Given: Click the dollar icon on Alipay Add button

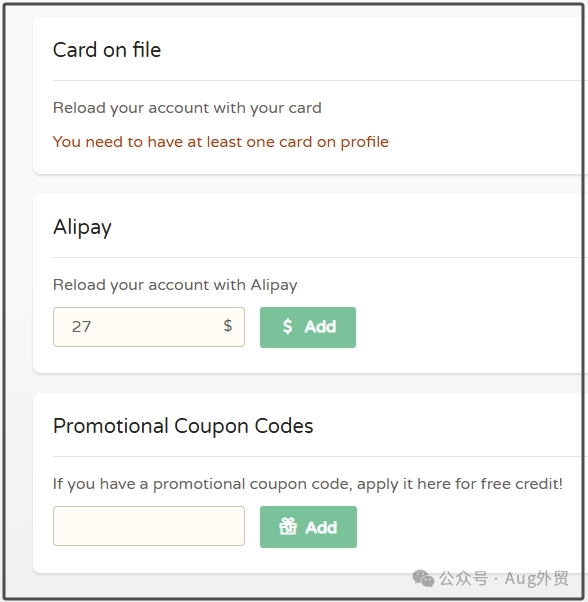Looking at the screenshot, I should tap(287, 326).
